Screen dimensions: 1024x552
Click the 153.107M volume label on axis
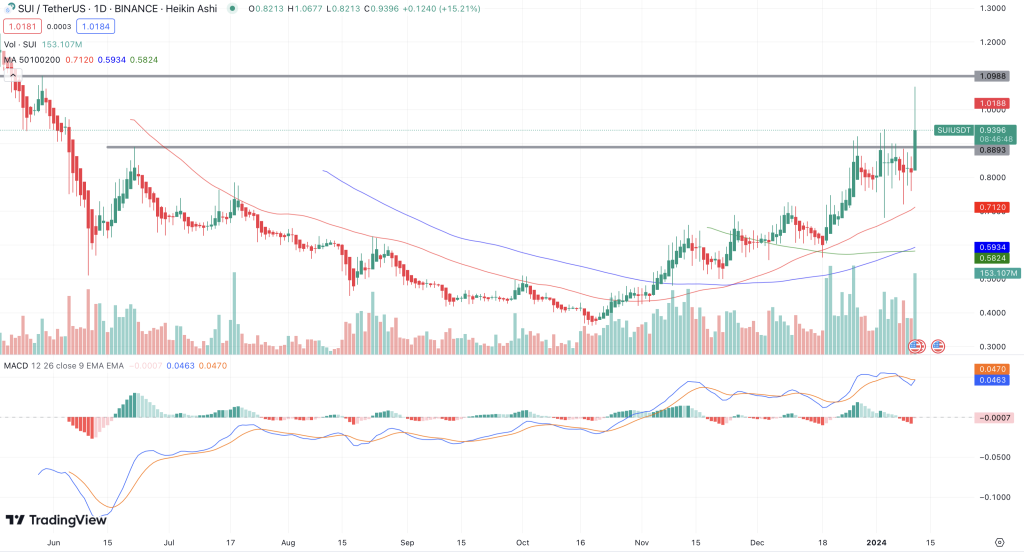[996, 272]
